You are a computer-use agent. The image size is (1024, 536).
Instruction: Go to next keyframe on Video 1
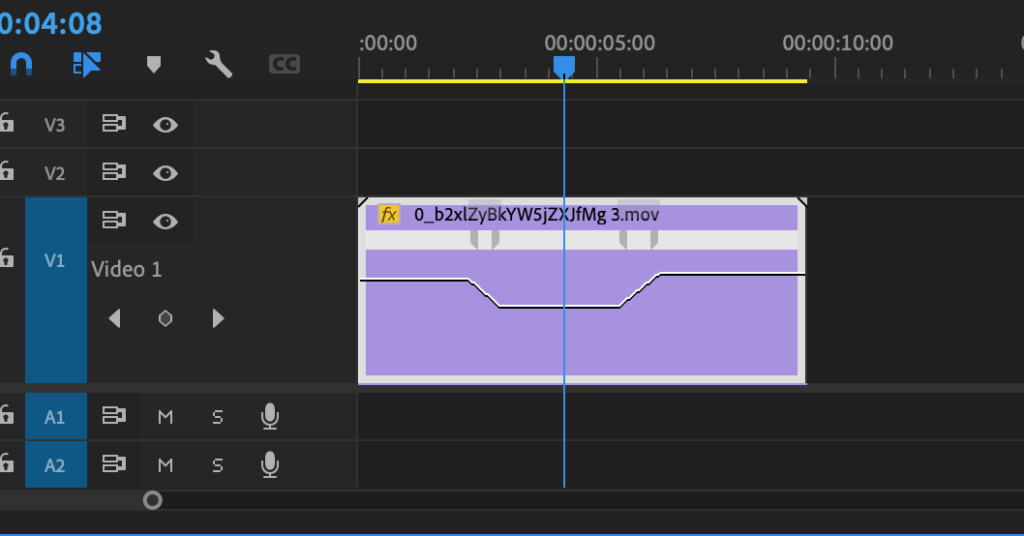218,319
